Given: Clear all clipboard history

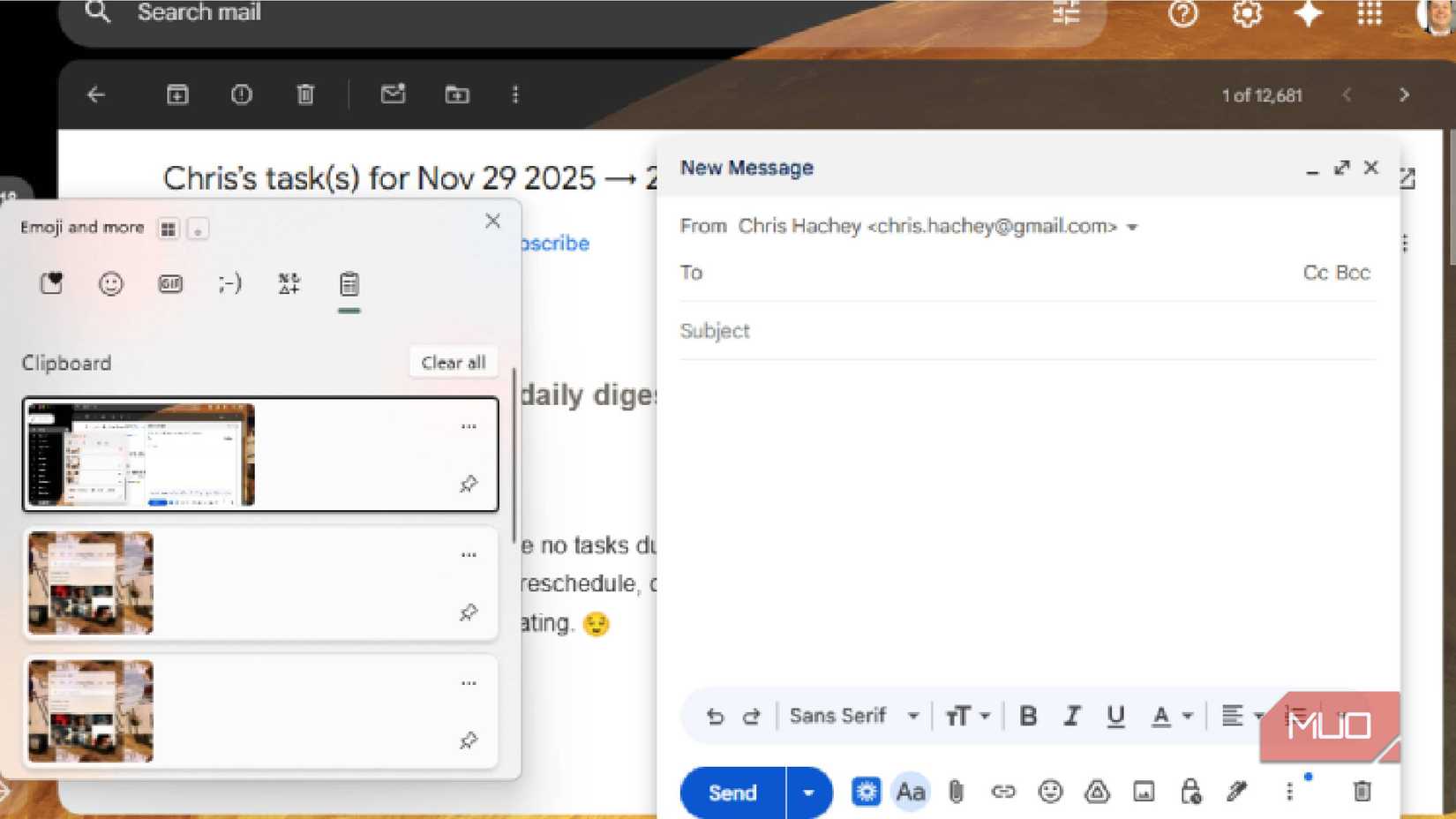Looking at the screenshot, I should point(453,362).
